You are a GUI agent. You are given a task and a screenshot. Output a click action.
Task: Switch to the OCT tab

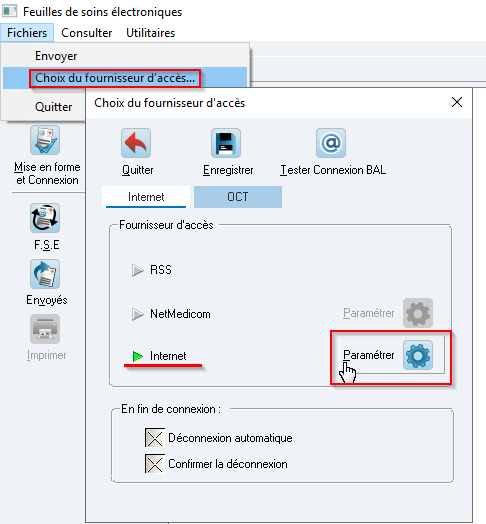(238, 197)
